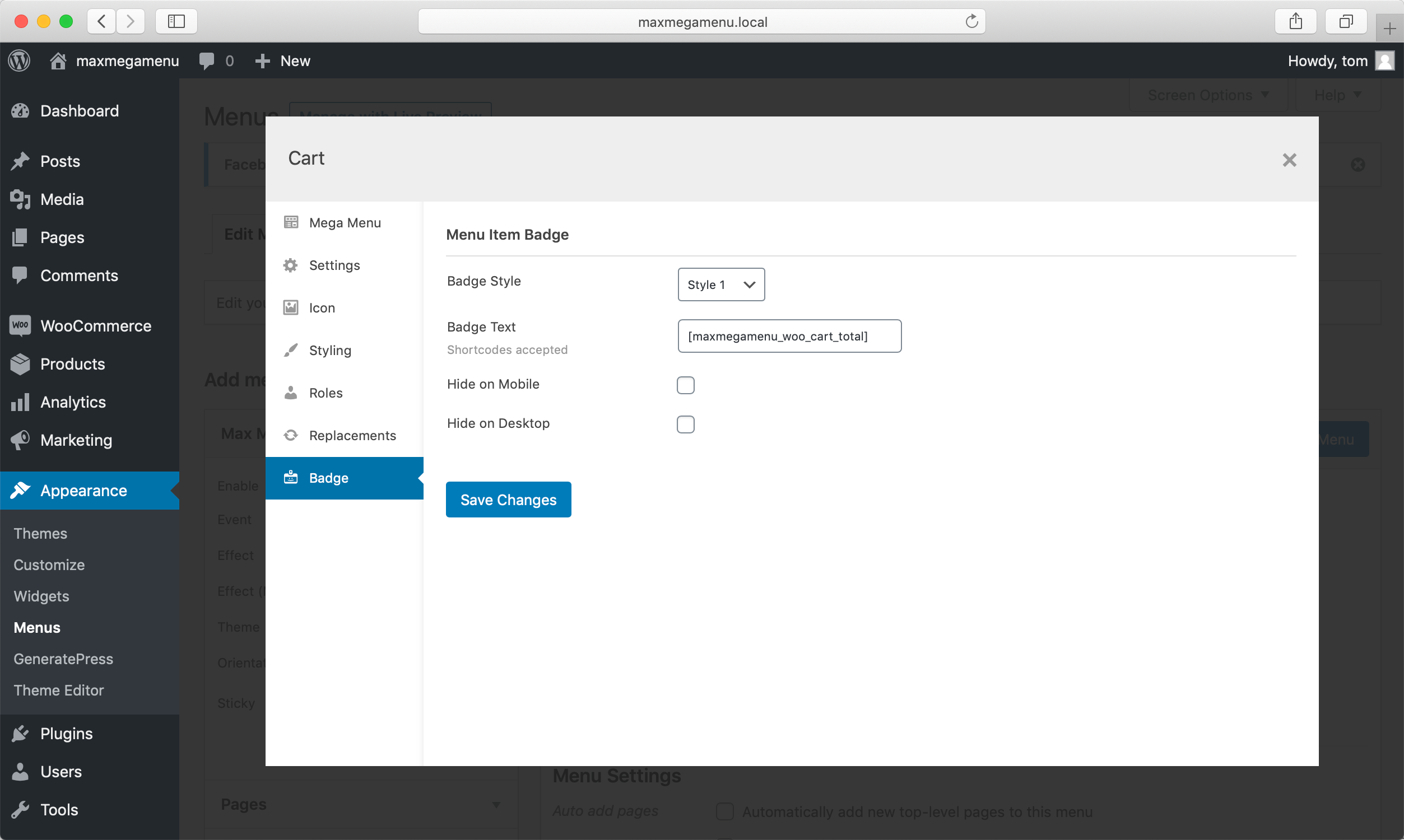Screen dimensions: 1404x840
Task: Open the Replacements tab
Action: click(x=352, y=435)
